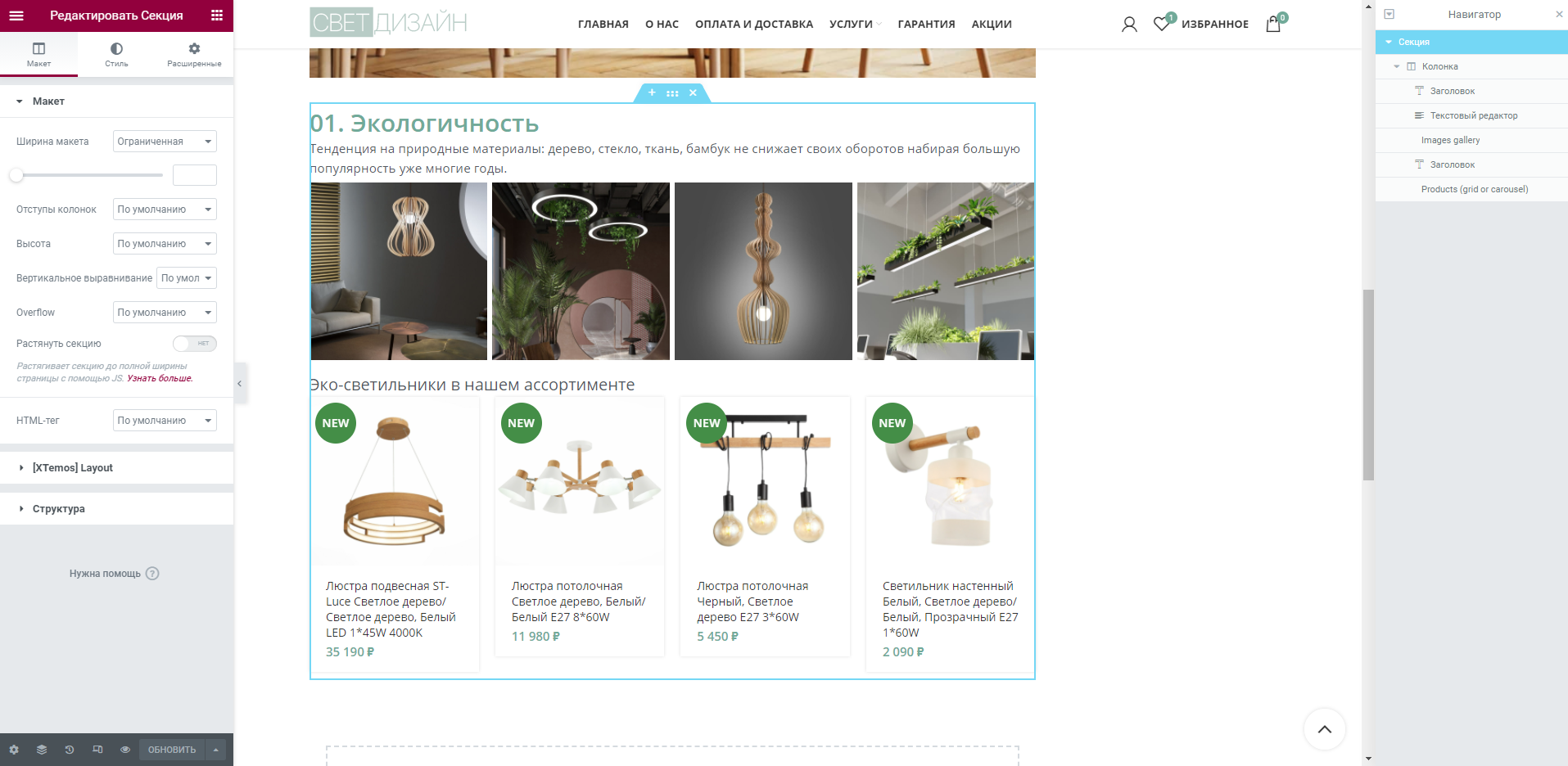Open the Ширина макета dropdown
The height and width of the screenshot is (766, 1568).
pos(165,142)
